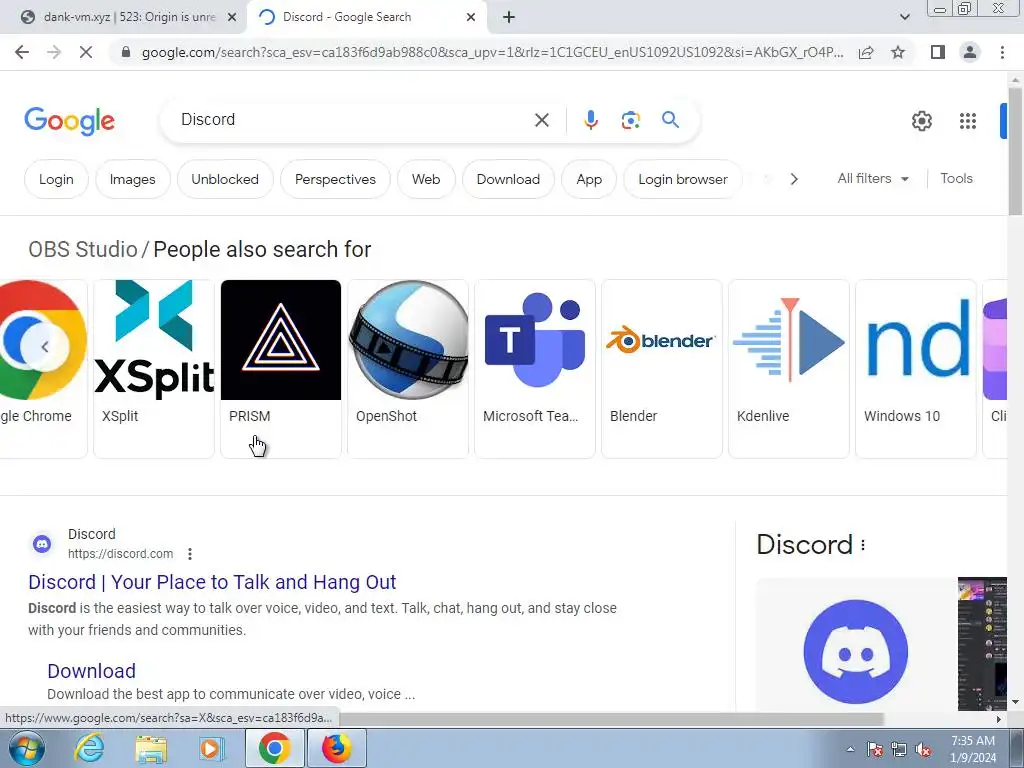Clear the search box with X icon
The image size is (1024, 768).
click(541, 120)
